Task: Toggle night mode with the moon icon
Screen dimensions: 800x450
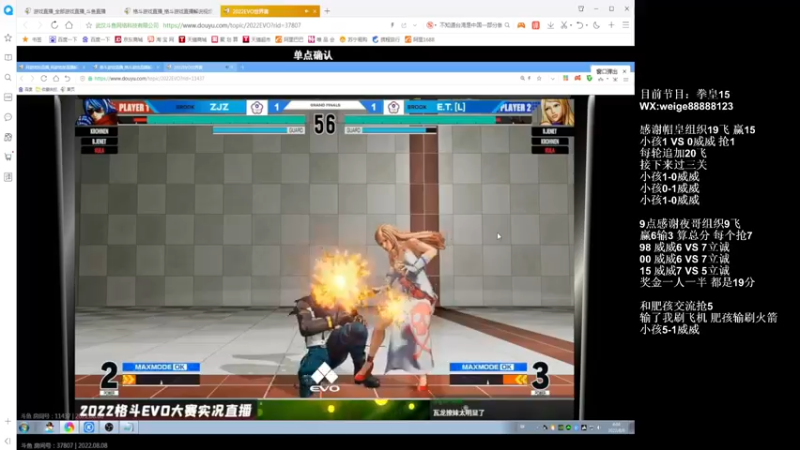Action: click(596, 25)
